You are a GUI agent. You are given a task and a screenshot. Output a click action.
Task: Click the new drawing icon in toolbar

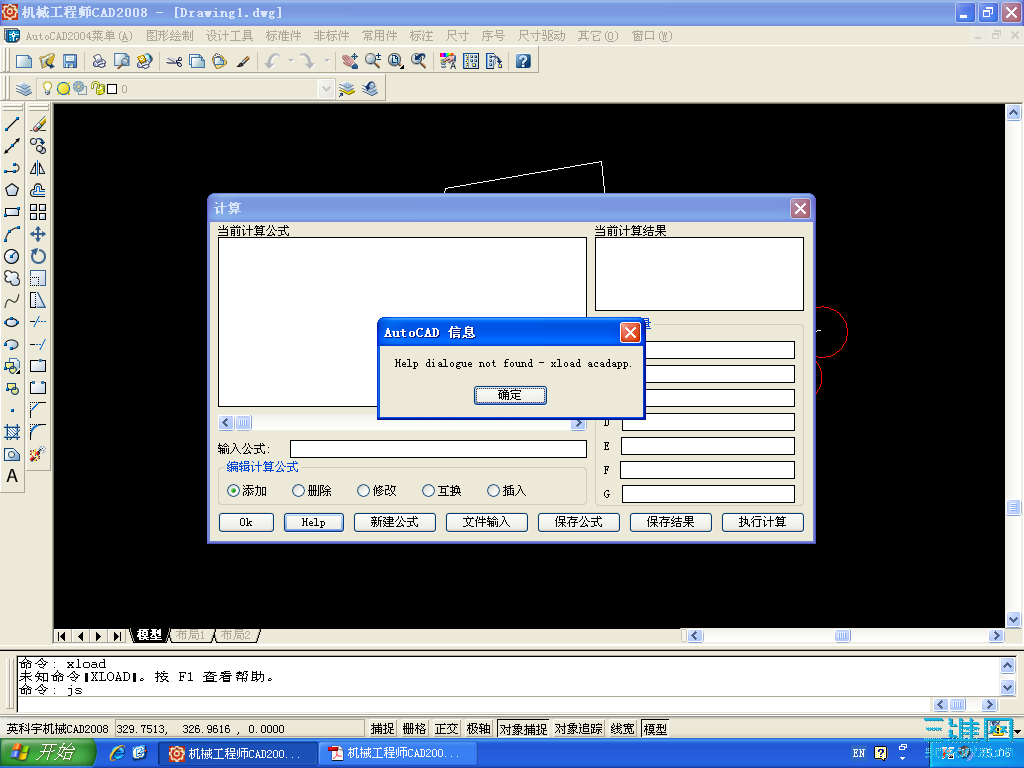pos(24,61)
